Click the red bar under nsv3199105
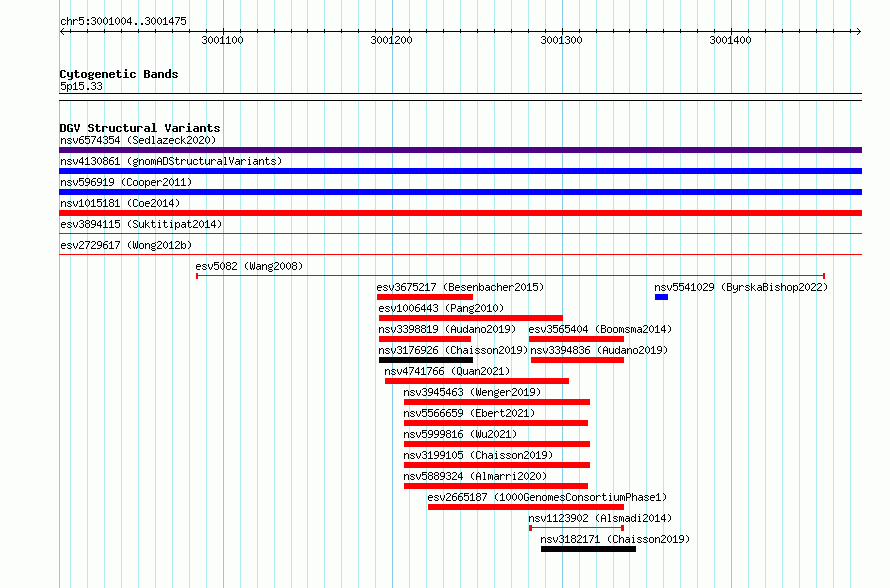This screenshot has height=588, width=890. click(497, 465)
